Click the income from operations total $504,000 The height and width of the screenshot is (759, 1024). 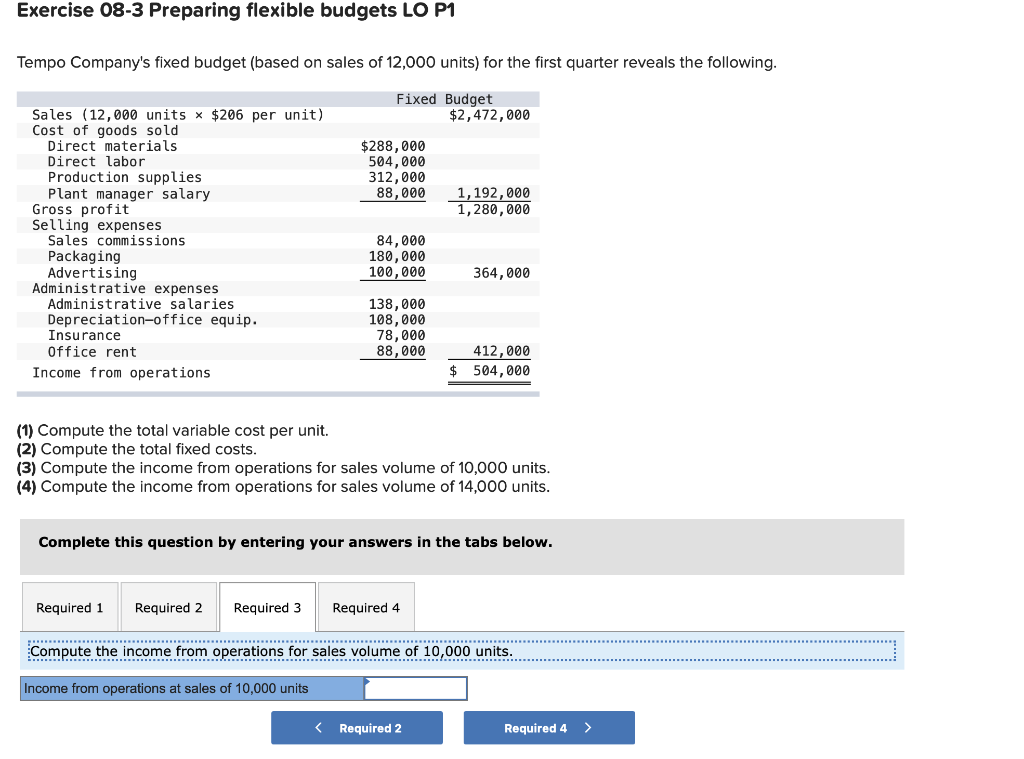coord(490,371)
